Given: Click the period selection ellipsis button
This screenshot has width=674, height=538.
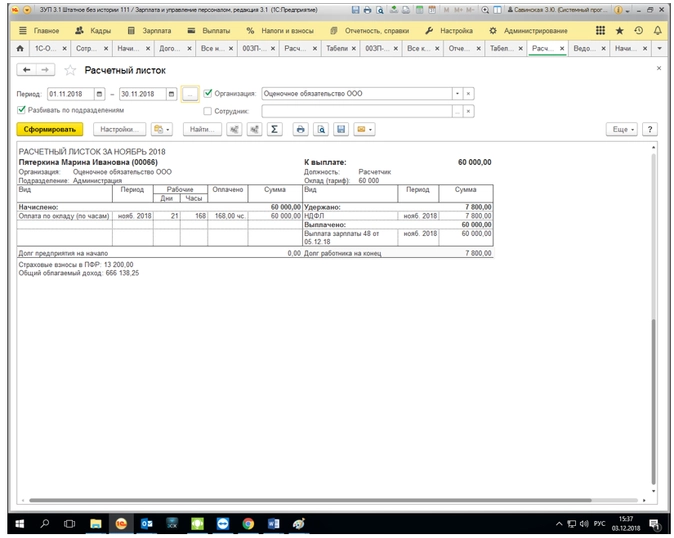Looking at the screenshot, I should pos(190,94).
